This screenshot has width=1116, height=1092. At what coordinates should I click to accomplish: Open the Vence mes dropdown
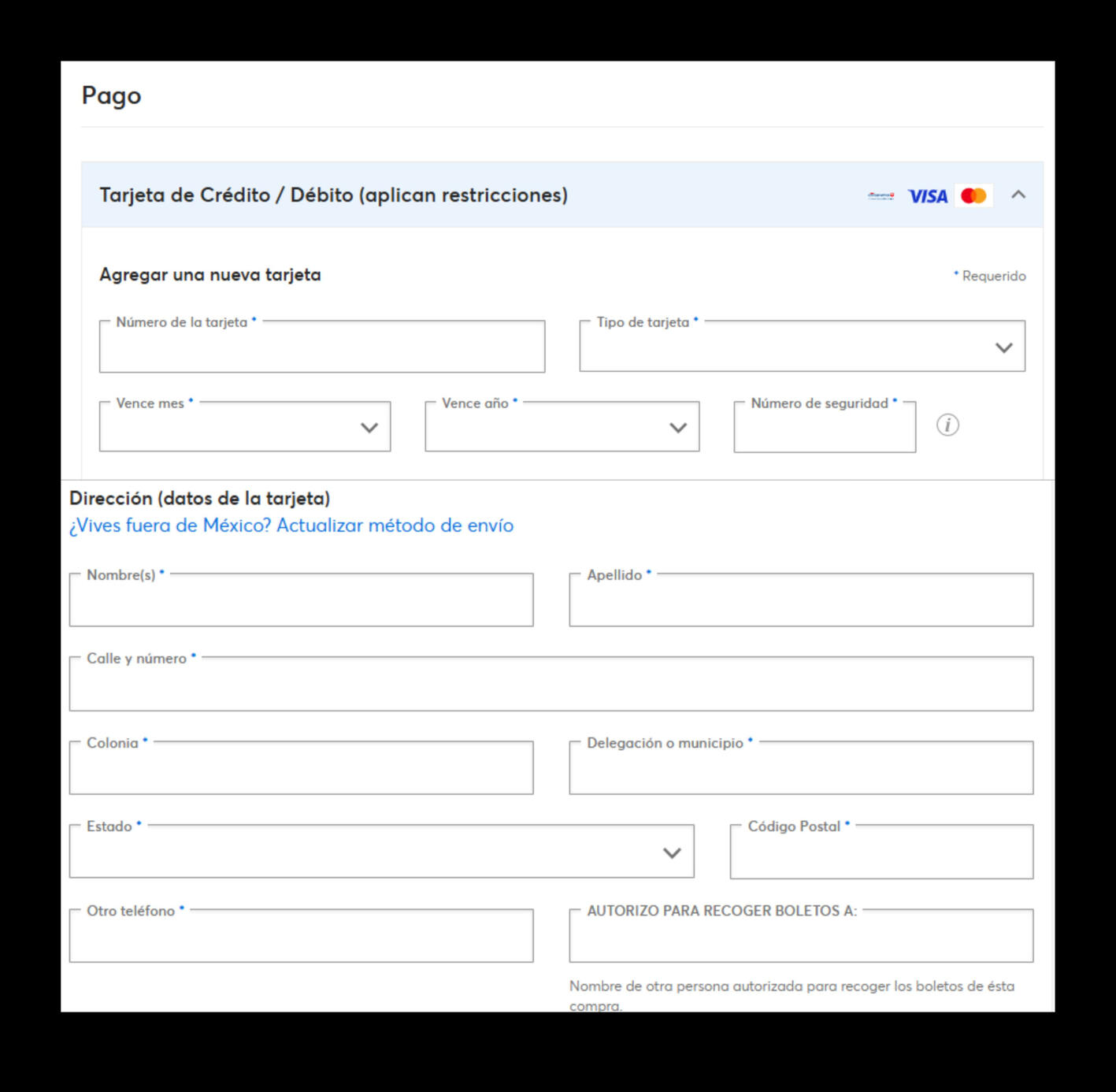[x=245, y=427]
